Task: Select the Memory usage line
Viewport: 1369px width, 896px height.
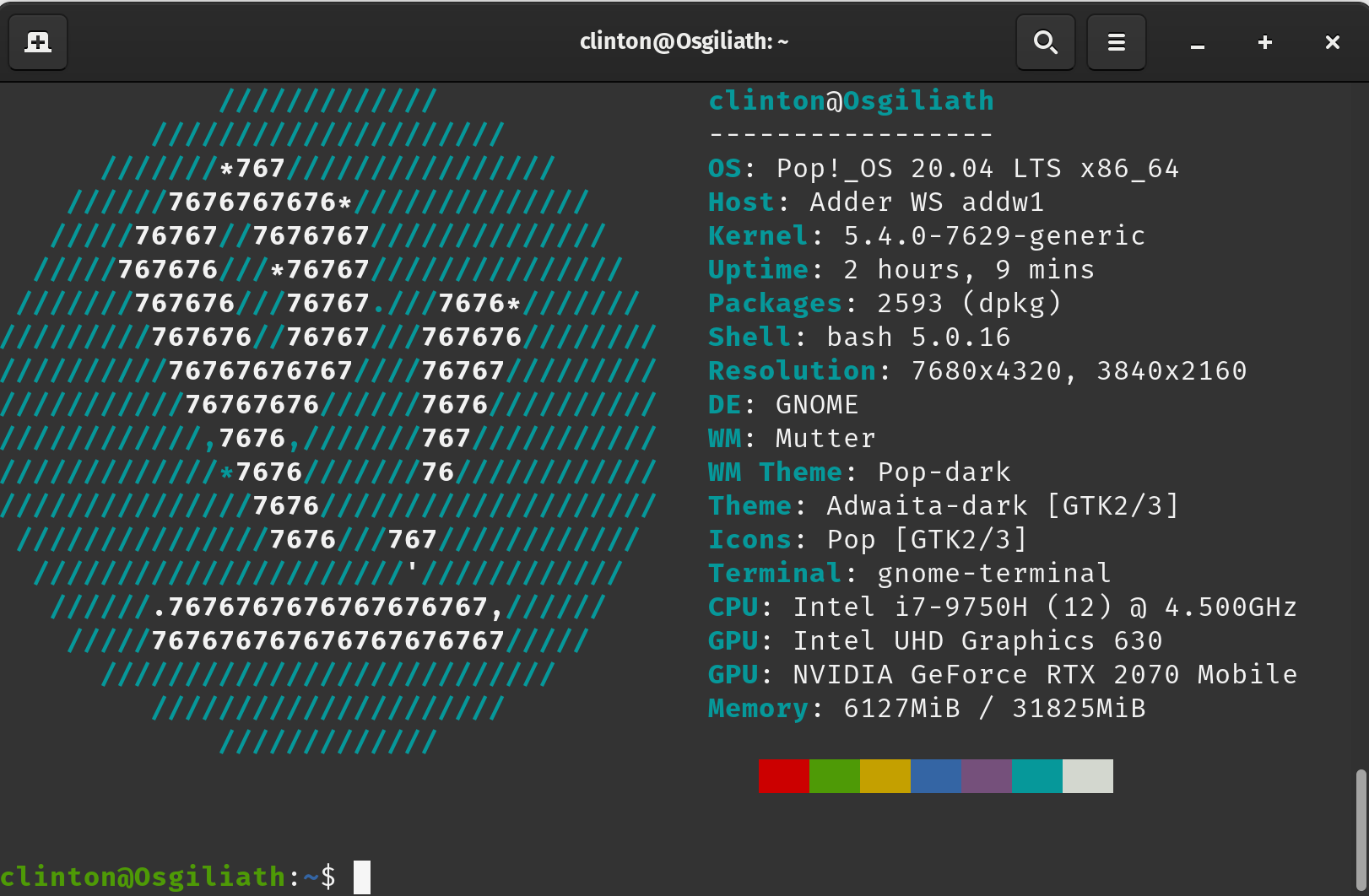Action: 926,709
